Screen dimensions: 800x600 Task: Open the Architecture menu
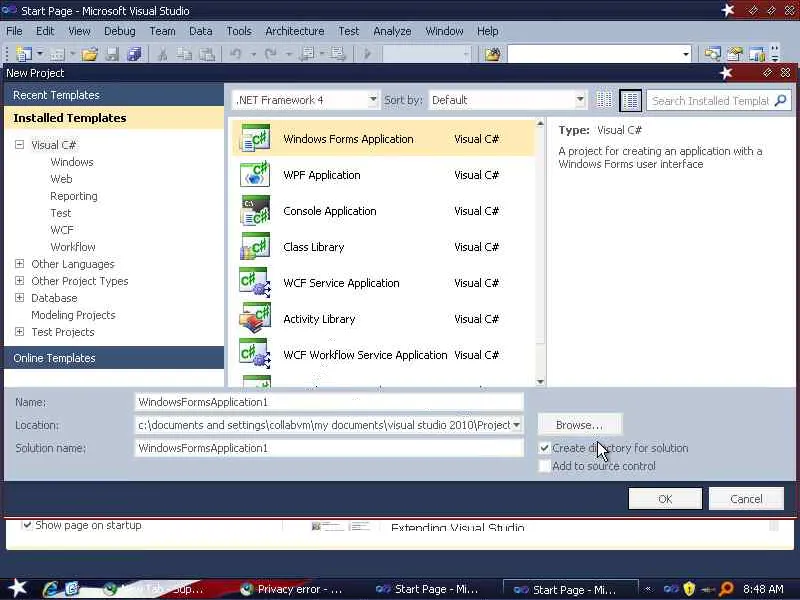pos(294,31)
